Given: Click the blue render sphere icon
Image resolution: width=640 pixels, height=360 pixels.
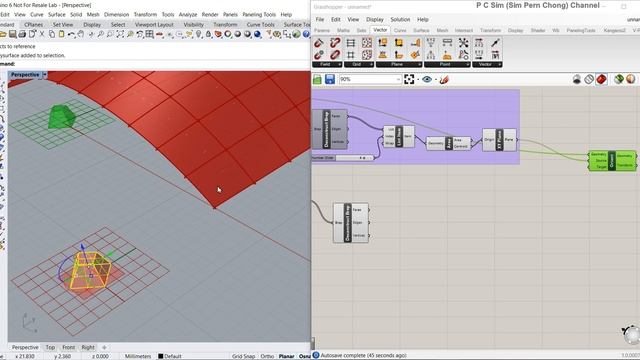Looking at the screenshot, I should click(x=257, y=34).
